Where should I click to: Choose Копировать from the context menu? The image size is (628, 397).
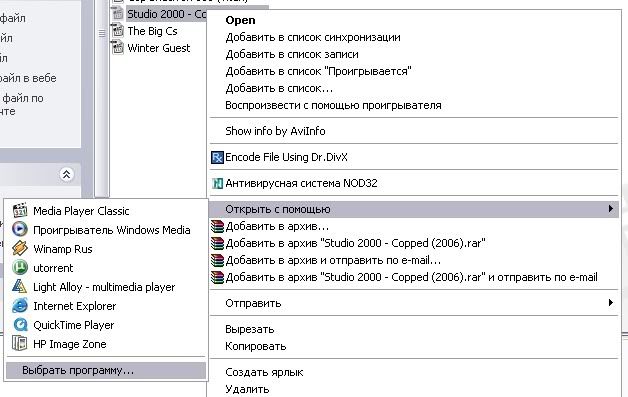[256, 346]
